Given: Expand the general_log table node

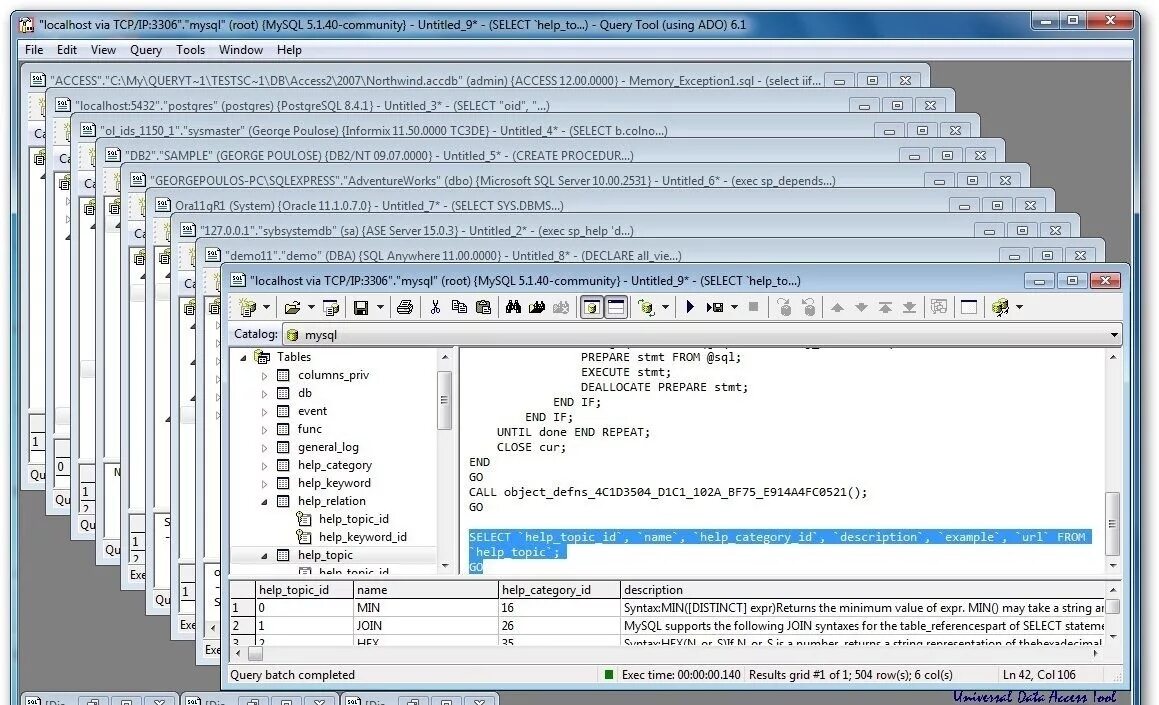Looking at the screenshot, I should (264, 447).
